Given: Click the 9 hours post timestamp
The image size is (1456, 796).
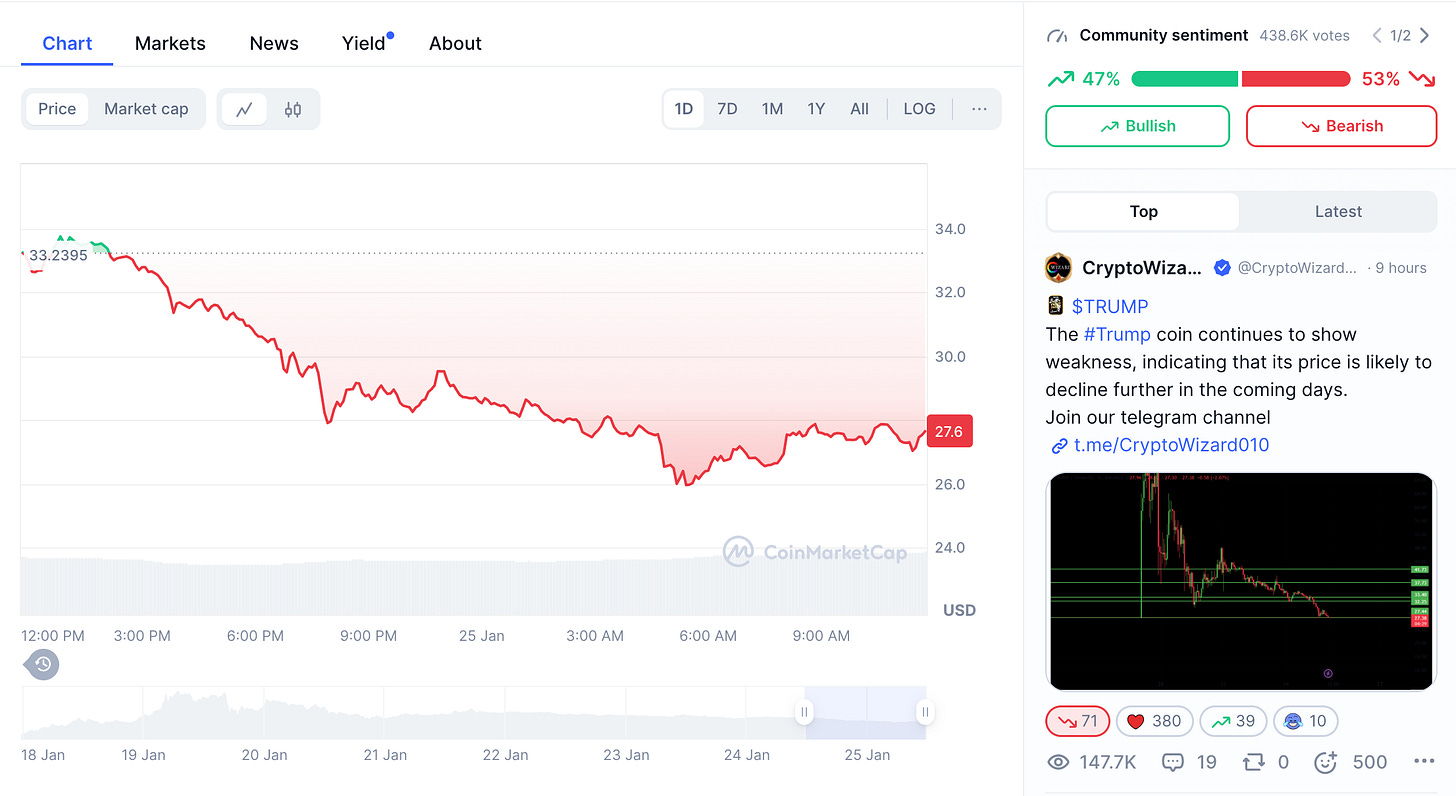Looking at the screenshot, I should click(x=1401, y=268).
